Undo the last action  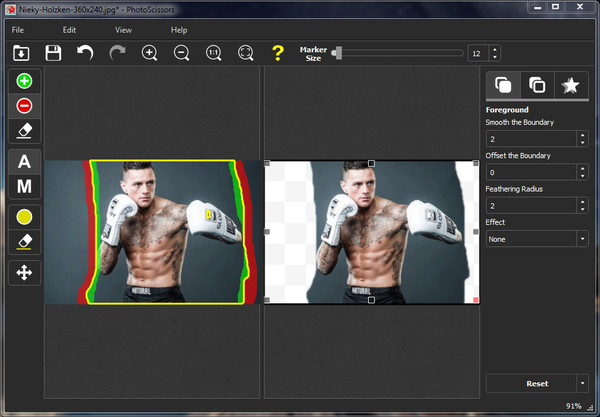(85, 53)
